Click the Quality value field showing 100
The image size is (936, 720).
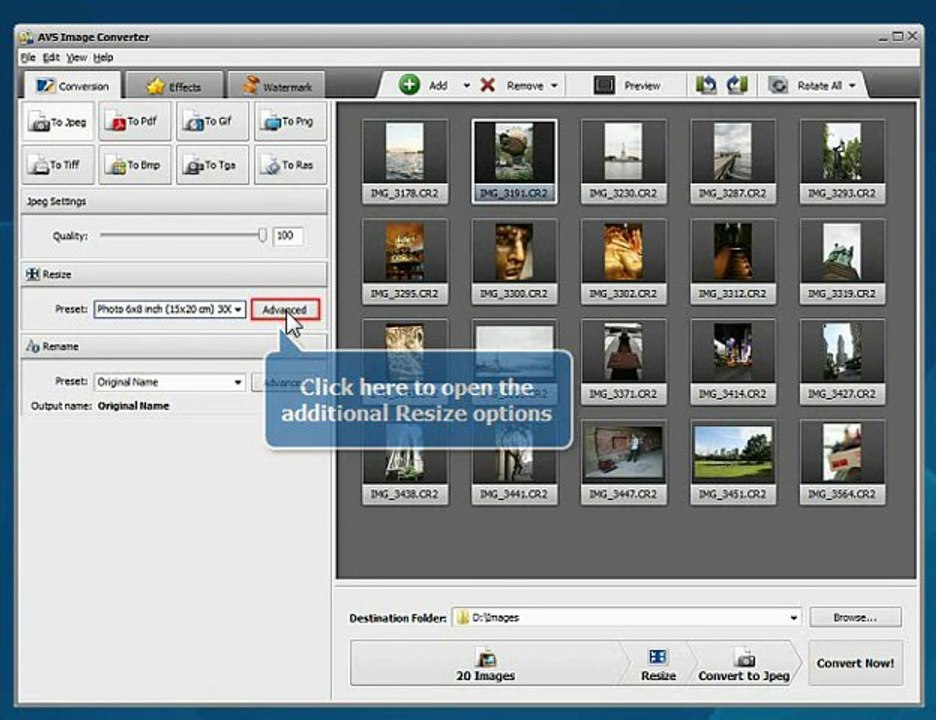coord(288,236)
